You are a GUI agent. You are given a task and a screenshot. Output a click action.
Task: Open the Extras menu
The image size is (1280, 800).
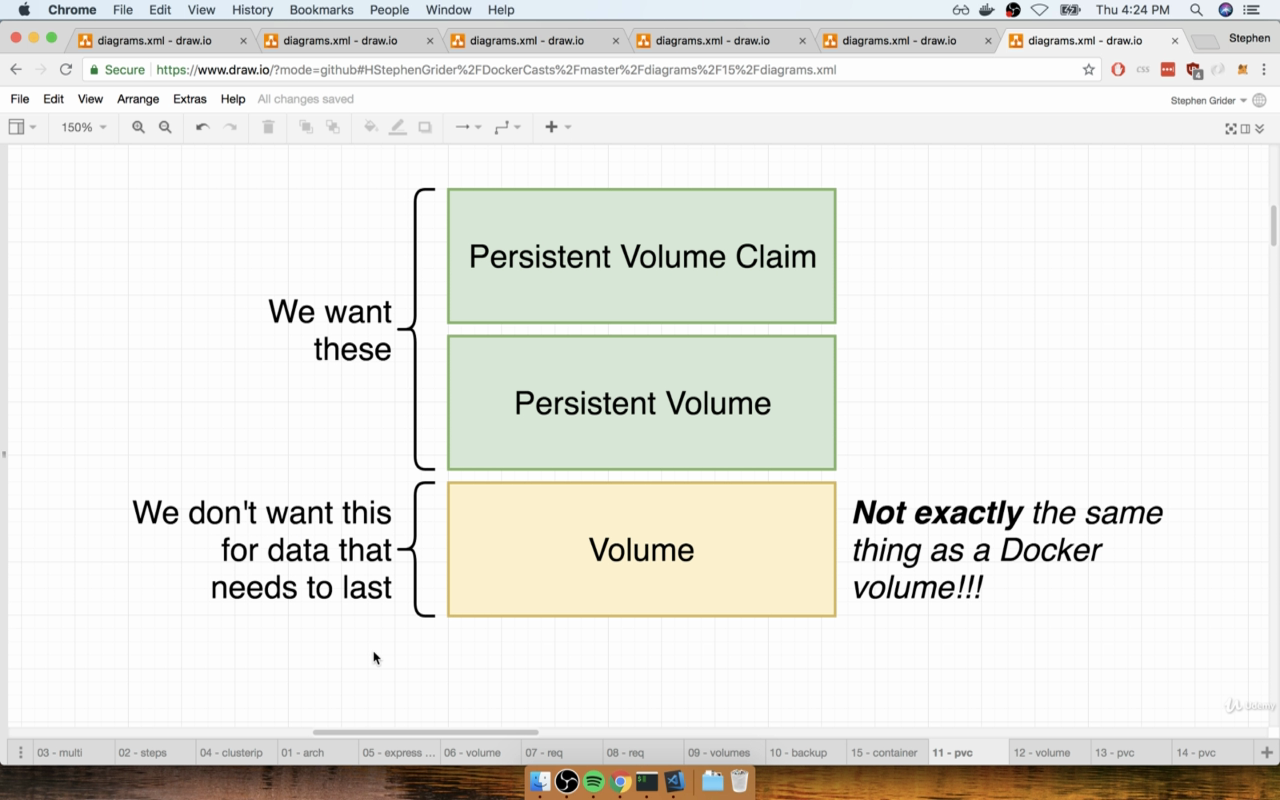click(x=190, y=99)
